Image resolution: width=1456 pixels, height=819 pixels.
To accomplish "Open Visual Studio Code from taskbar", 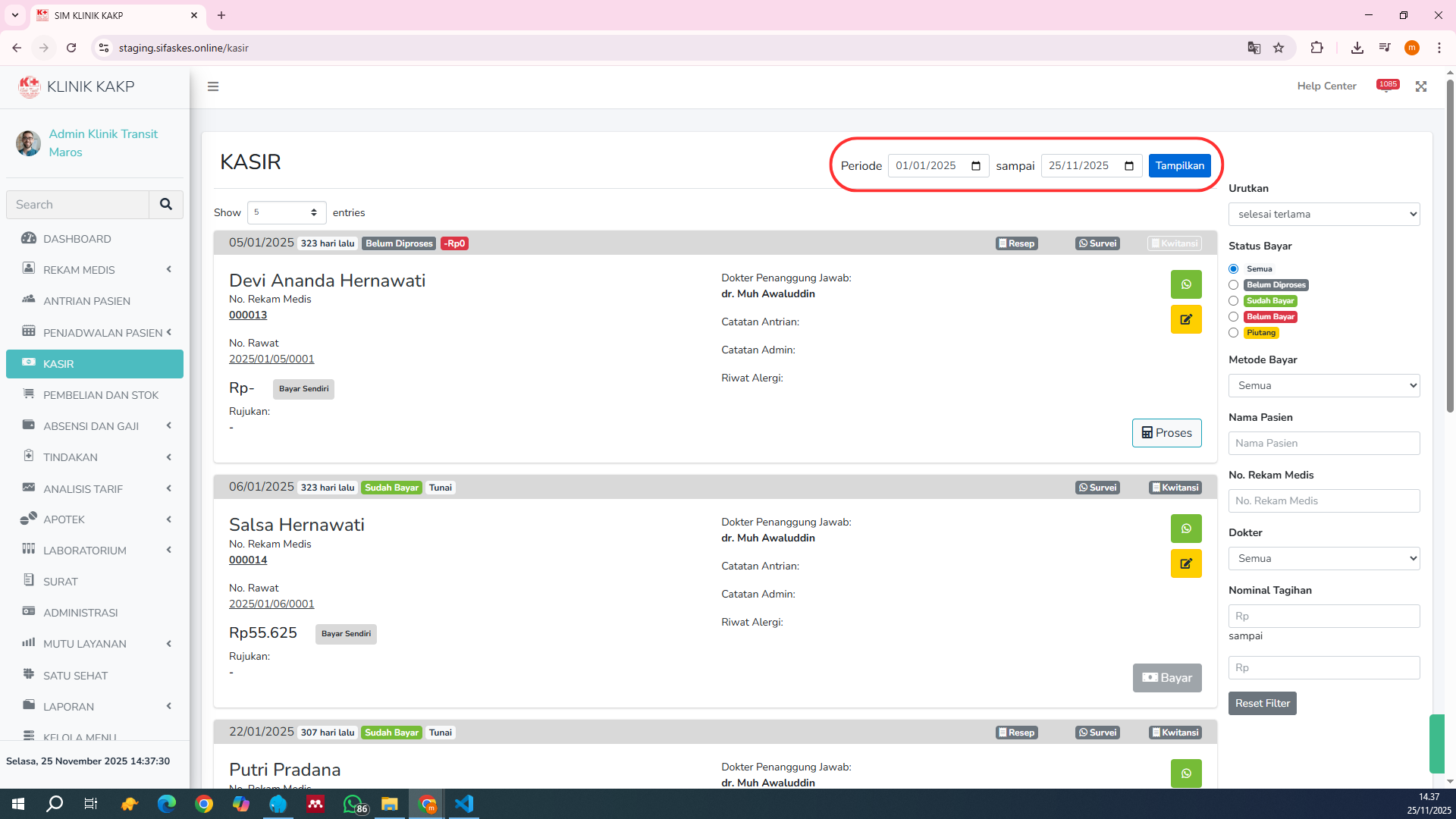I will (463, 804).
